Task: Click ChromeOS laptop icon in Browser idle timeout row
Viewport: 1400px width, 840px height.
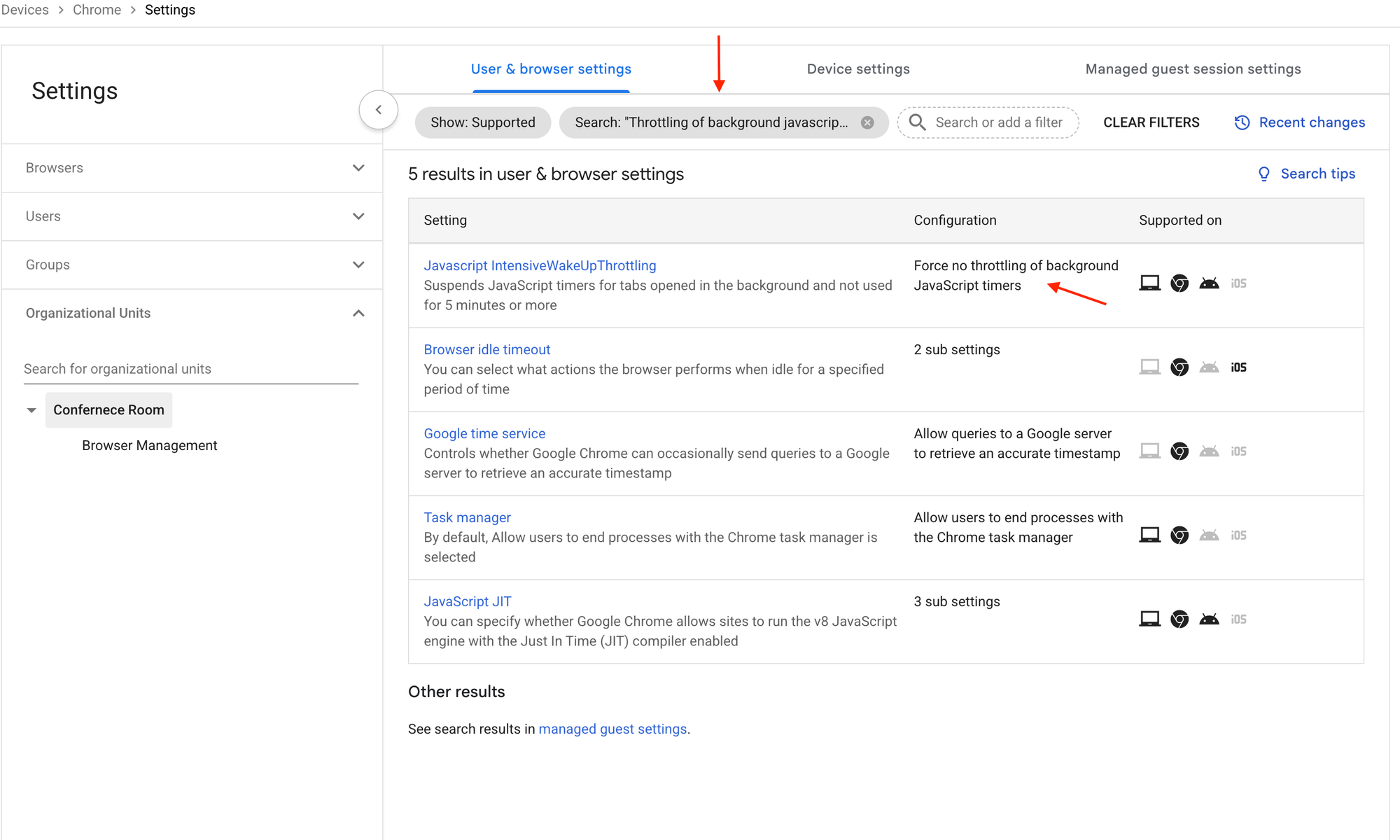Action: 1149,367
